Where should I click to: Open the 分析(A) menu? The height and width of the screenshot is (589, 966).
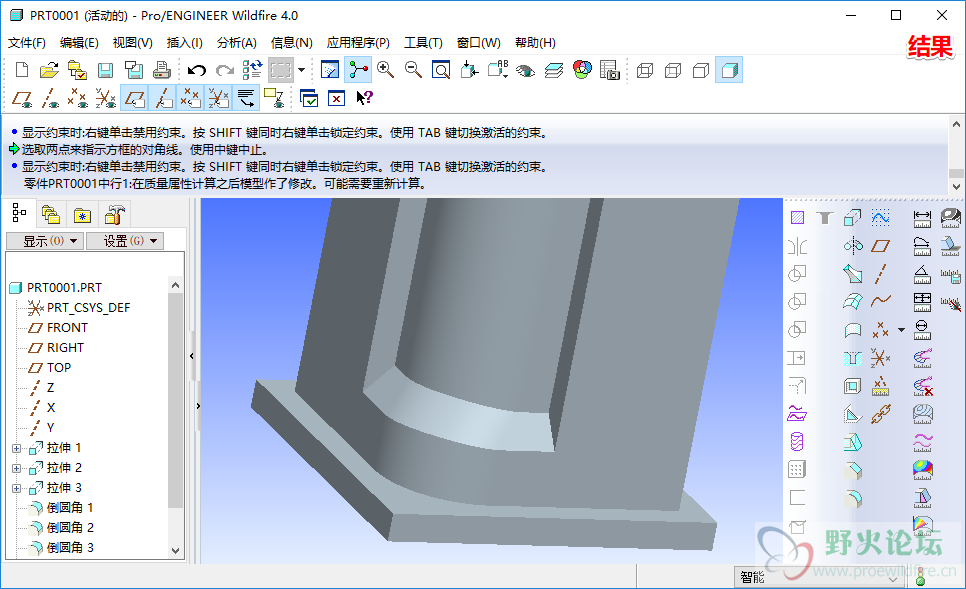(237, 43)
